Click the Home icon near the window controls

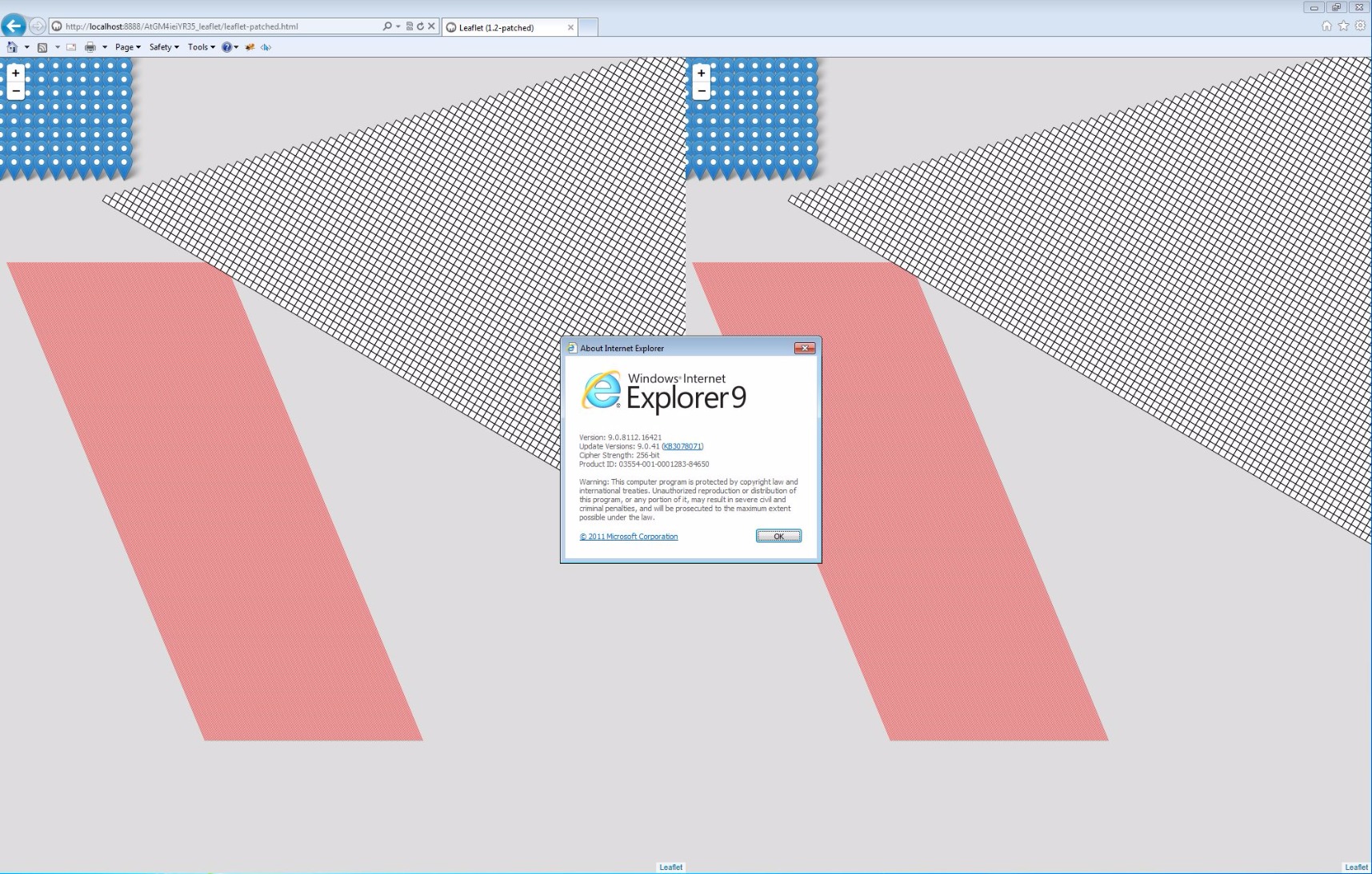pyautogui.click(x=1327, y=26)
